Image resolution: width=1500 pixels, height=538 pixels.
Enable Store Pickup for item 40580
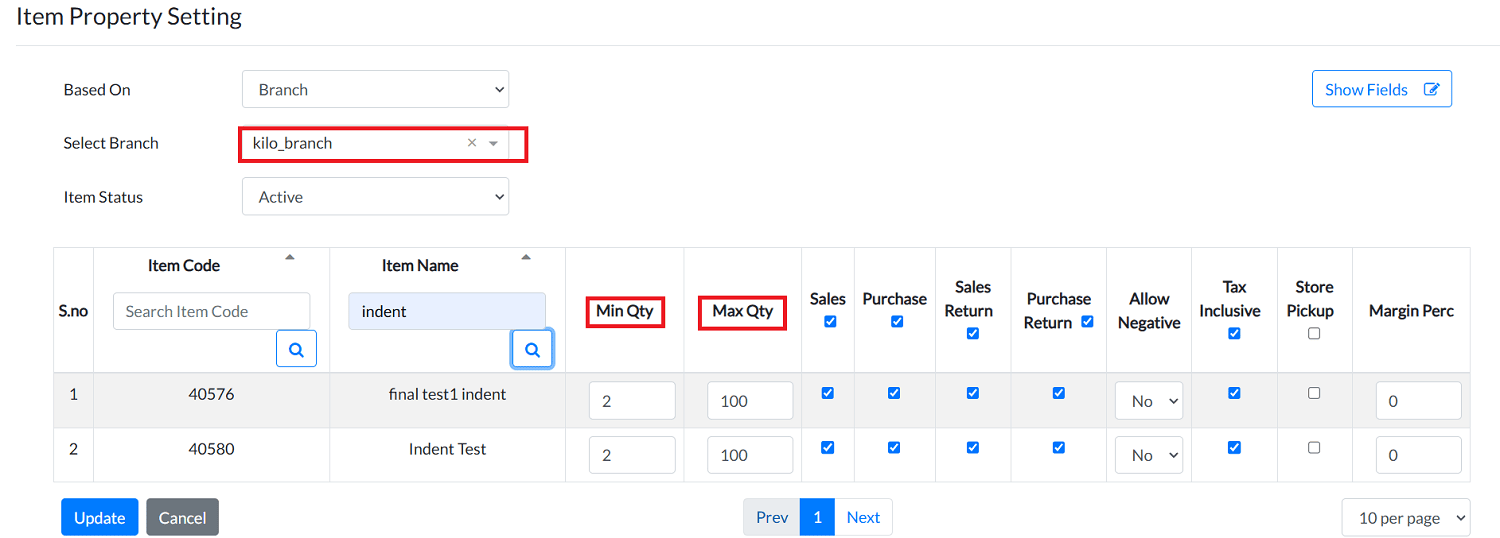click(1314, 447)
